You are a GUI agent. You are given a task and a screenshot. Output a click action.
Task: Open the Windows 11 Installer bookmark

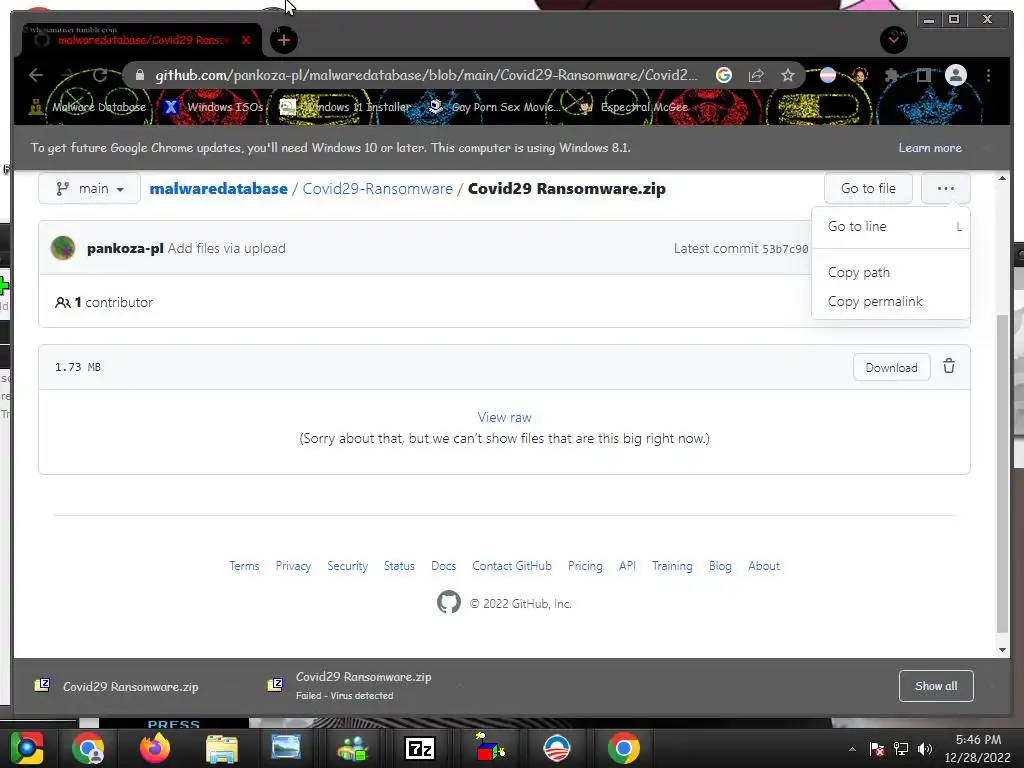[x=345, y=107]
